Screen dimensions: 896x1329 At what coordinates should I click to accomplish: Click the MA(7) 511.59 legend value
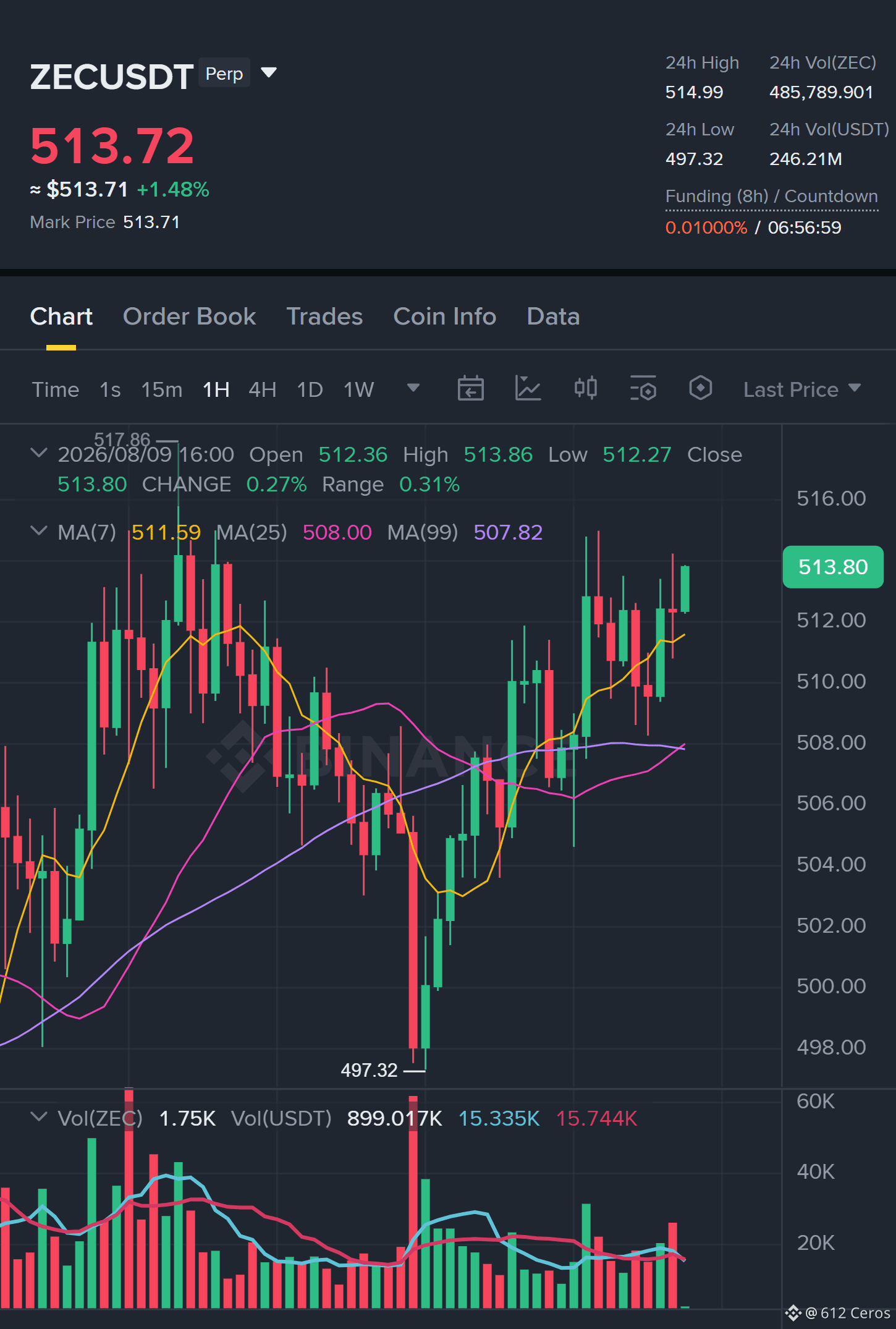pos(166,532)
